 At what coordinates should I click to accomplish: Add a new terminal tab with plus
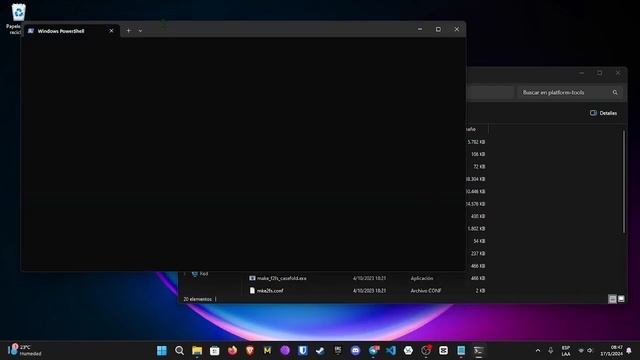[x=128, y=31]
